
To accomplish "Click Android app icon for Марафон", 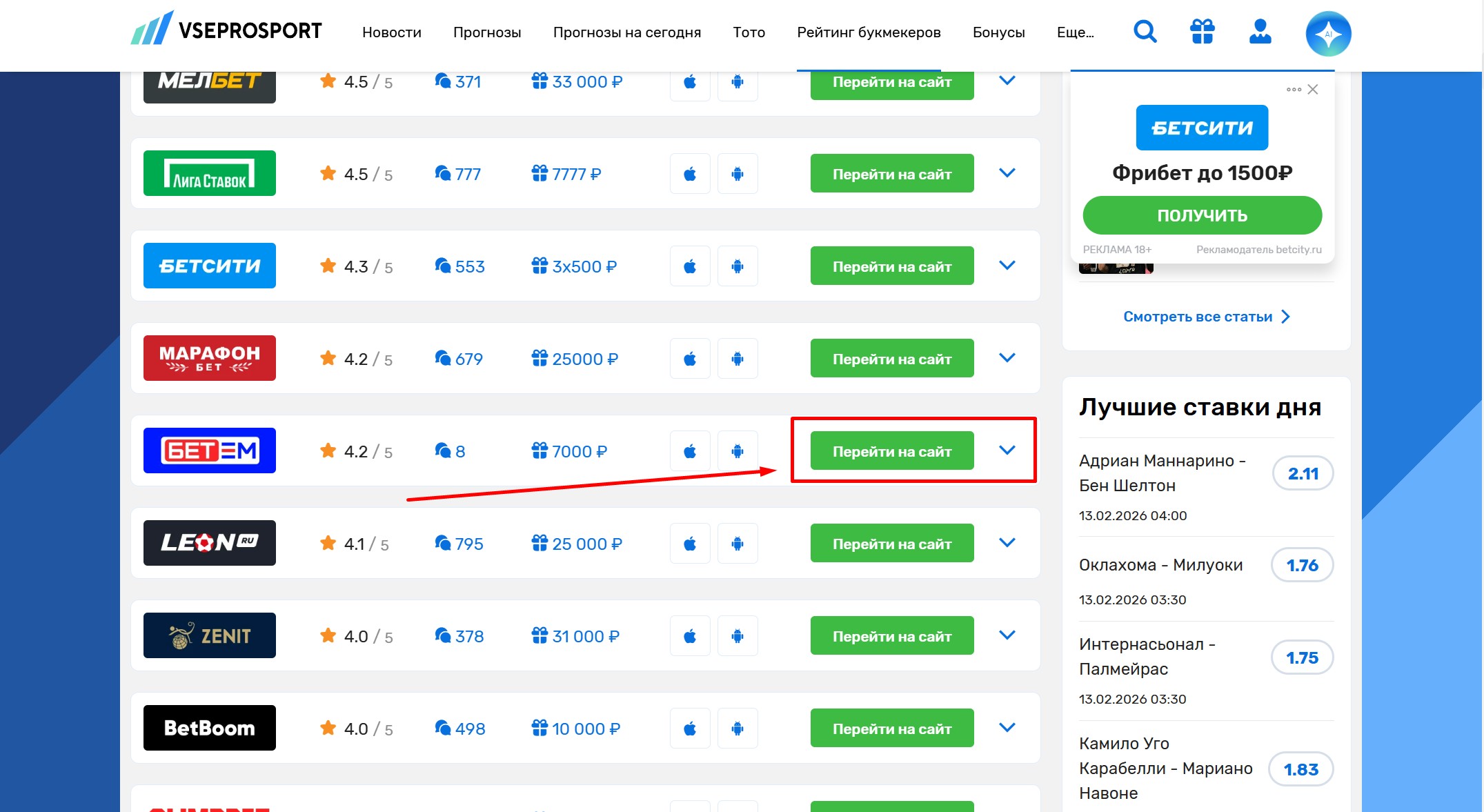I will pyautogui.click(x=738, y=359).
